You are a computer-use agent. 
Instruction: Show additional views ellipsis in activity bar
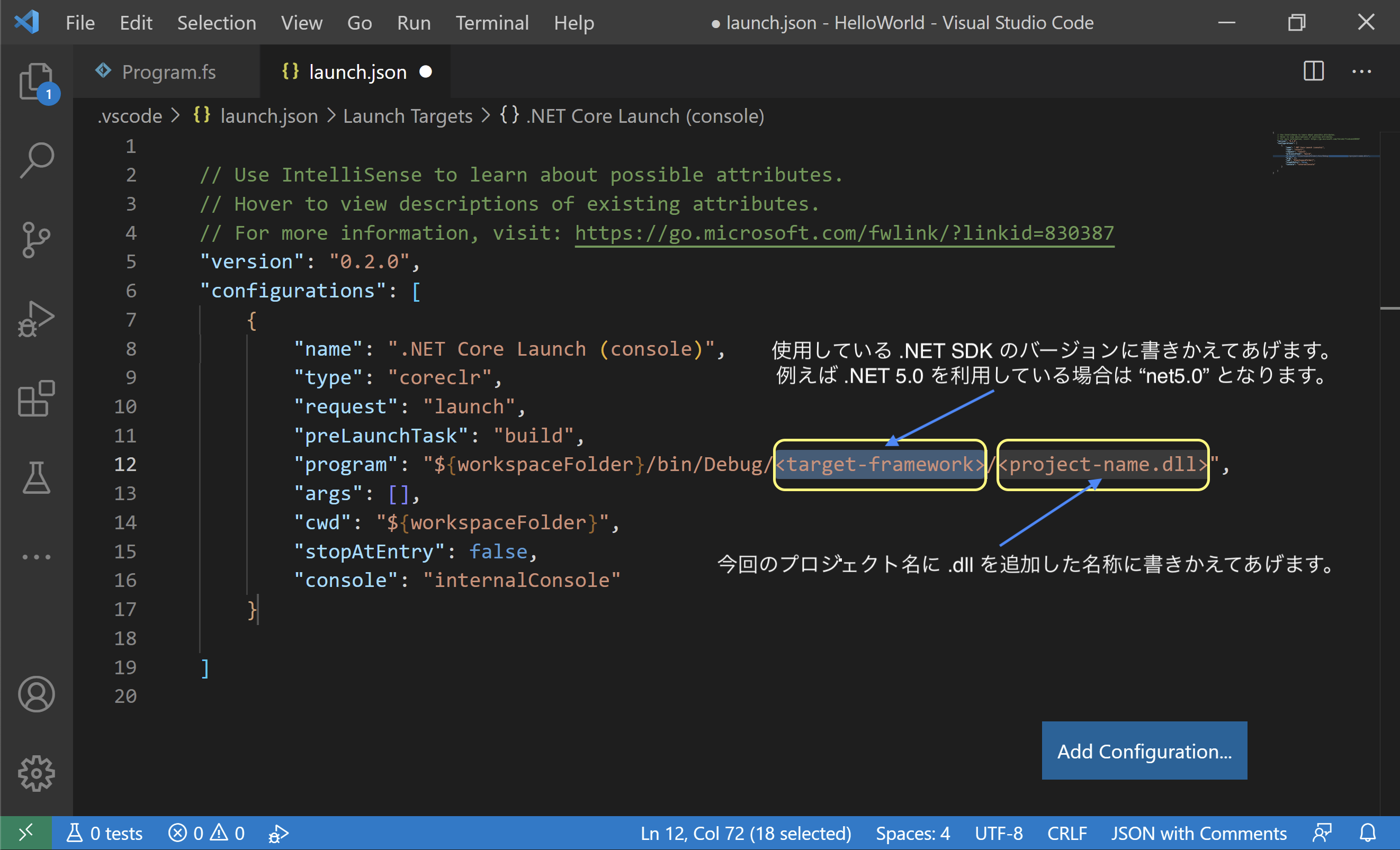pyautogui.click(x=37, y=557)
